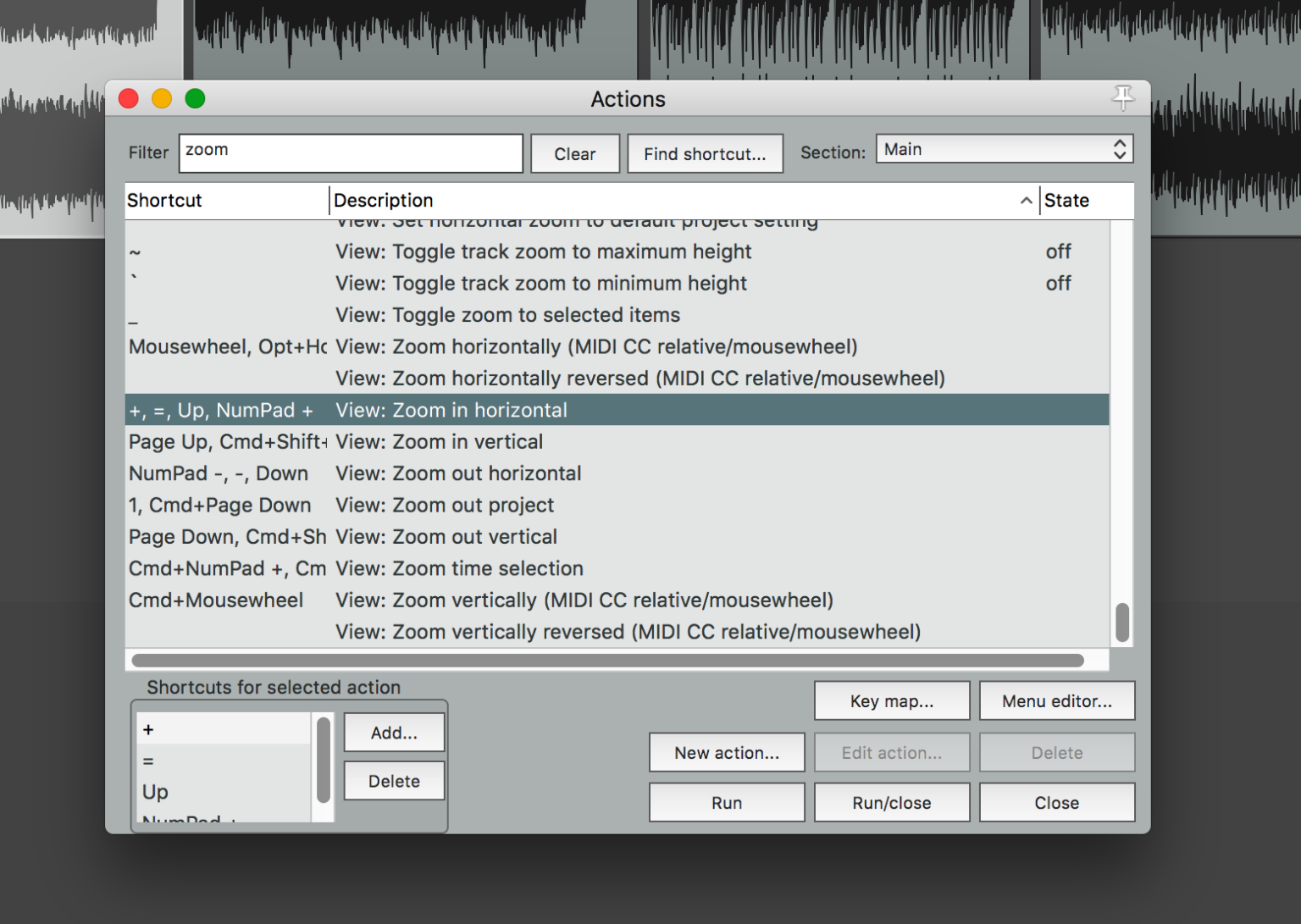This screenshot has width=1301, height=924.
Task: Select the 'View: Zoom out project' action
Action: [444, 505]
